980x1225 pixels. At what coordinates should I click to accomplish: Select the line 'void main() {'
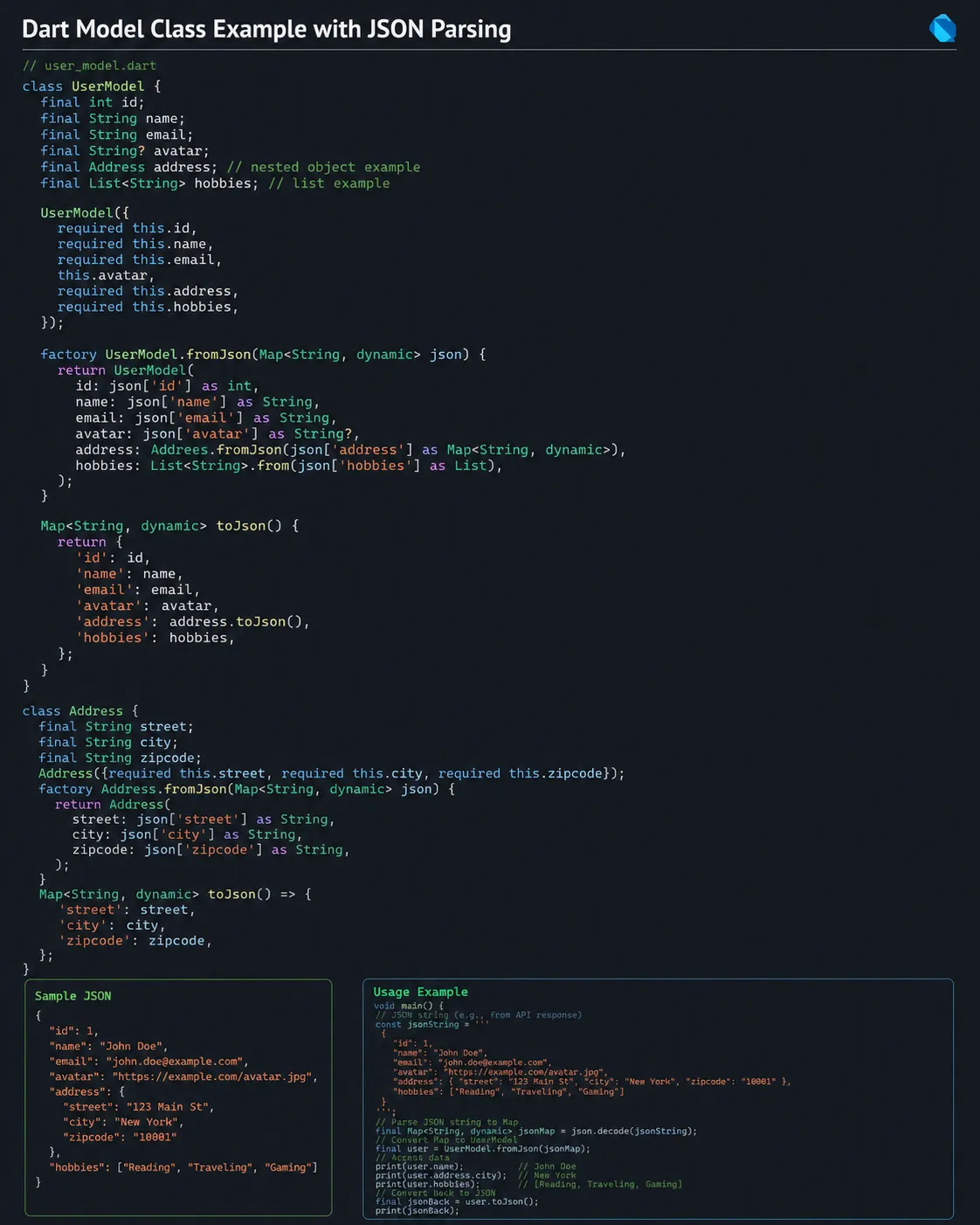click(409, 1006)
